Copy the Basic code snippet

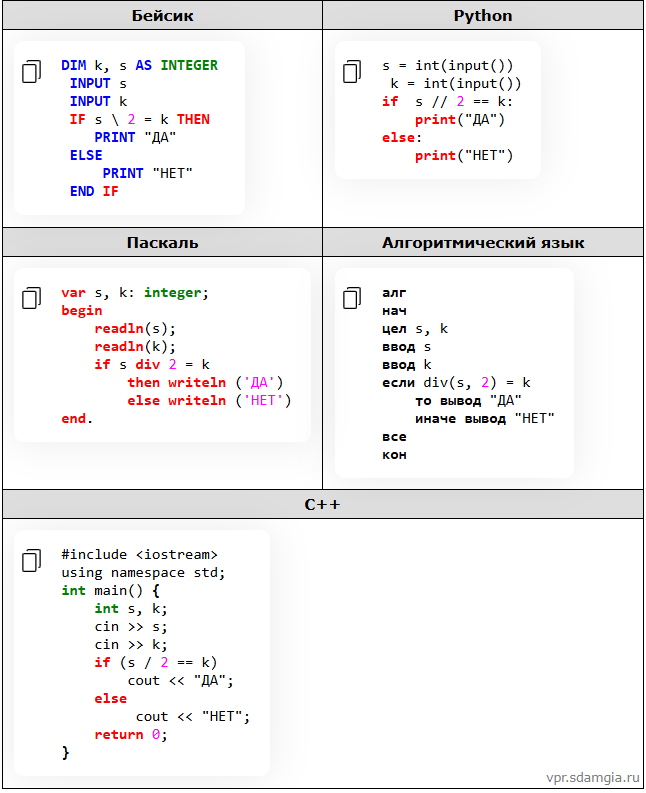coord(32,72)
